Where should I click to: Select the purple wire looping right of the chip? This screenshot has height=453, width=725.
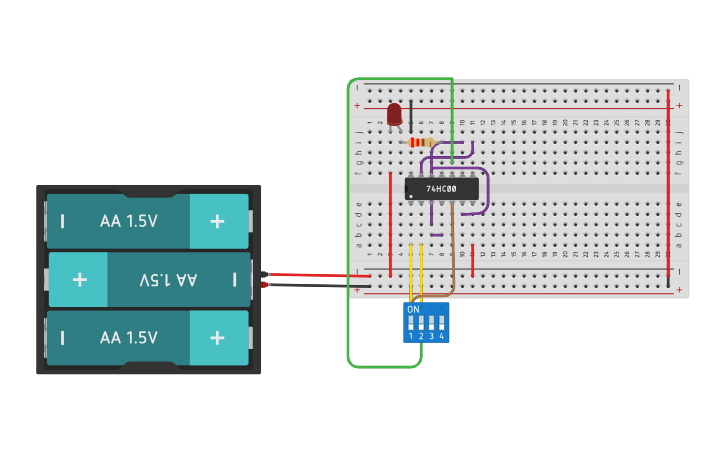tap(486, 190)
